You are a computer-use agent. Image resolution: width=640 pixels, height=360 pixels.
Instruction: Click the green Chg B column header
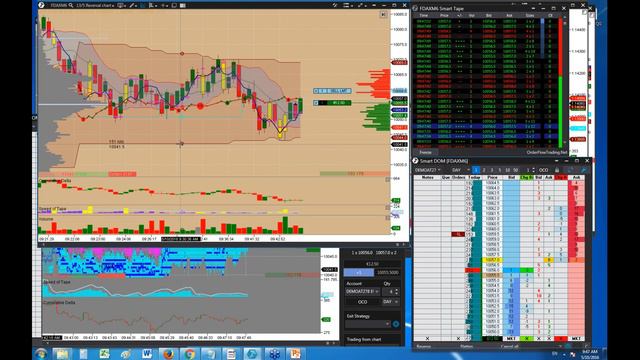point(527,178)
